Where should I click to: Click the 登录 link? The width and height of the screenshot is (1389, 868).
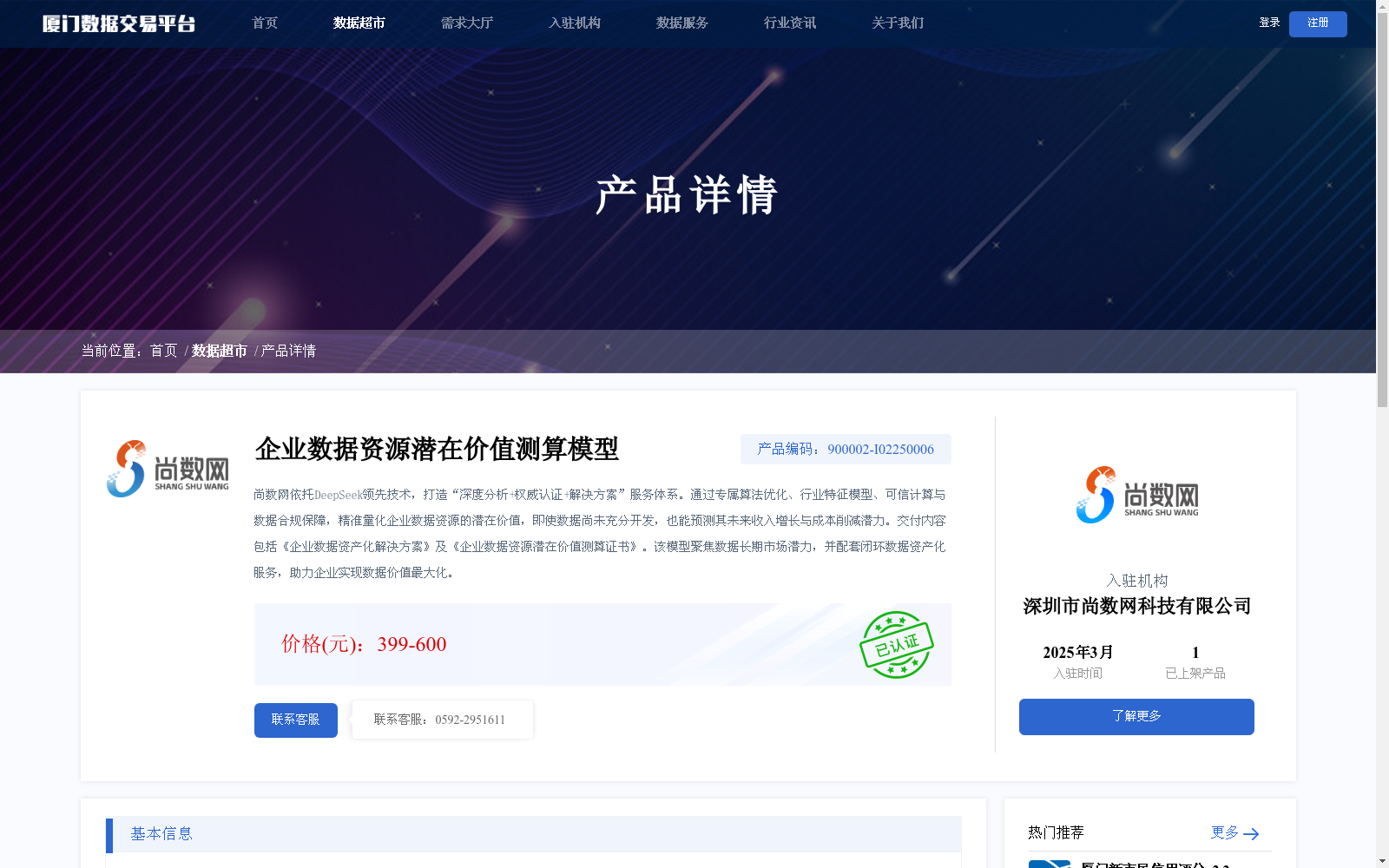coord(1269,23)
